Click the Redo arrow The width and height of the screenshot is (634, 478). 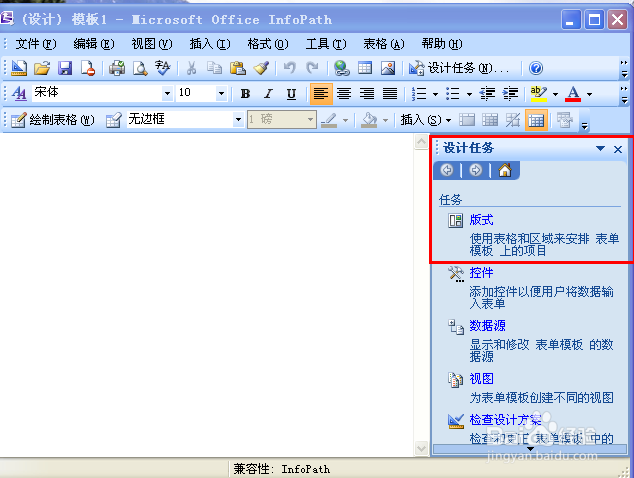click(x=312, y=68)
